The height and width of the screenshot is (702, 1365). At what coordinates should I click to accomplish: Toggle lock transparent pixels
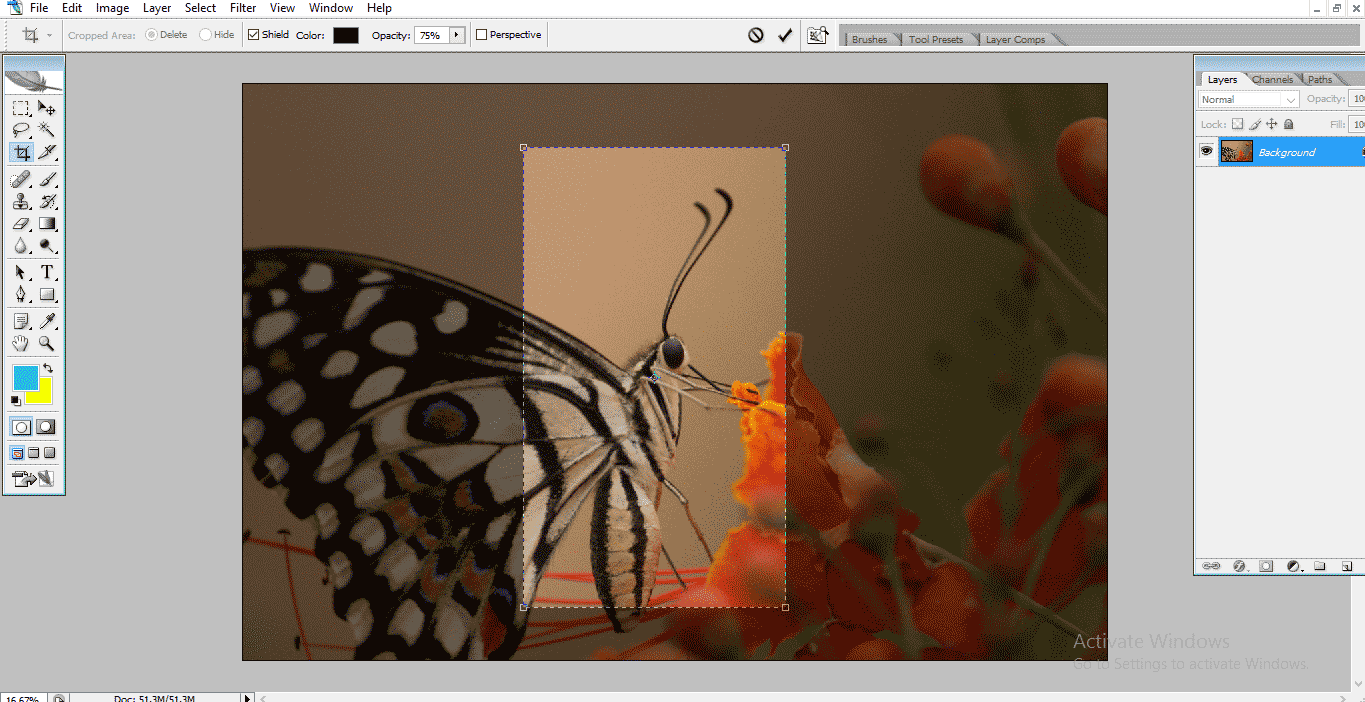pos(1237,124)
